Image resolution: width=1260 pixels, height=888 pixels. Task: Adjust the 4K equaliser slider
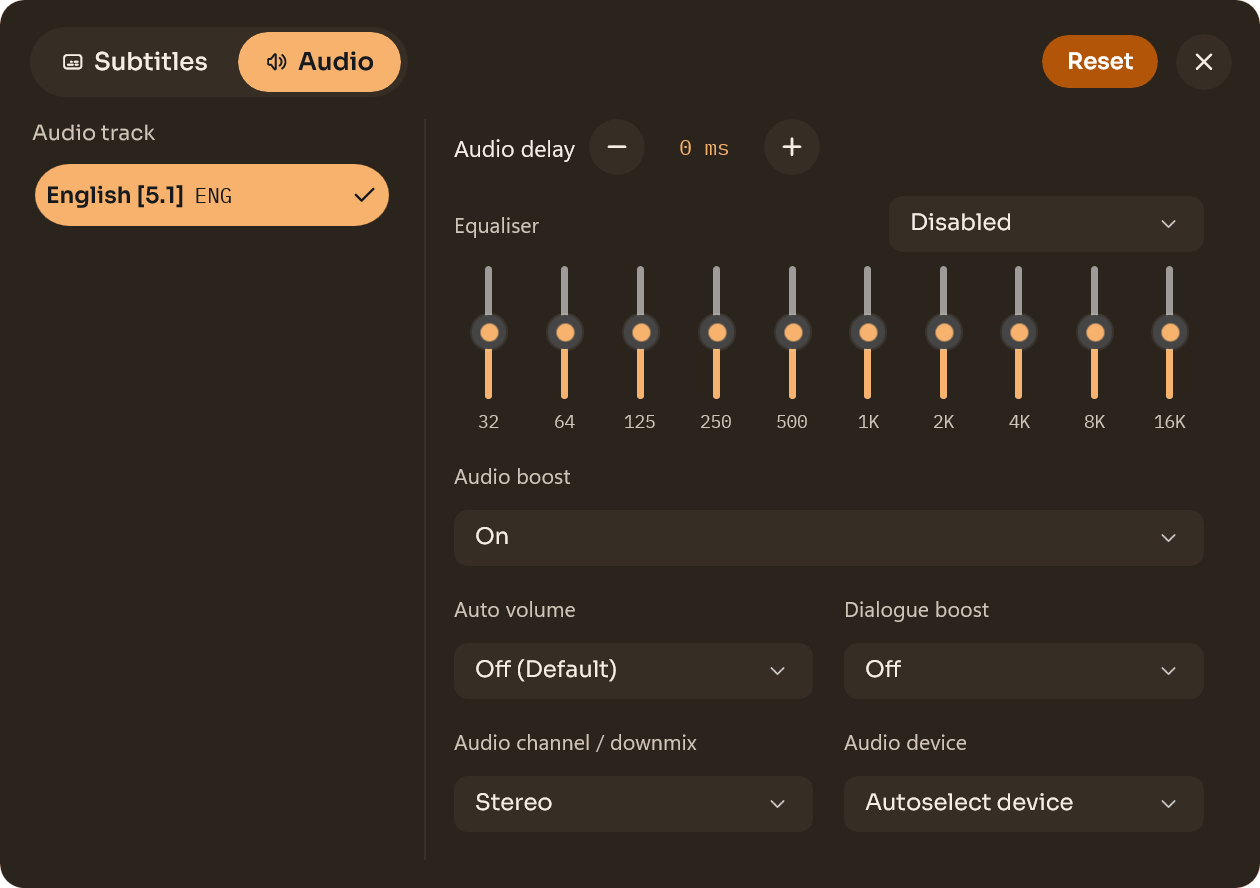pos(1019,332)
